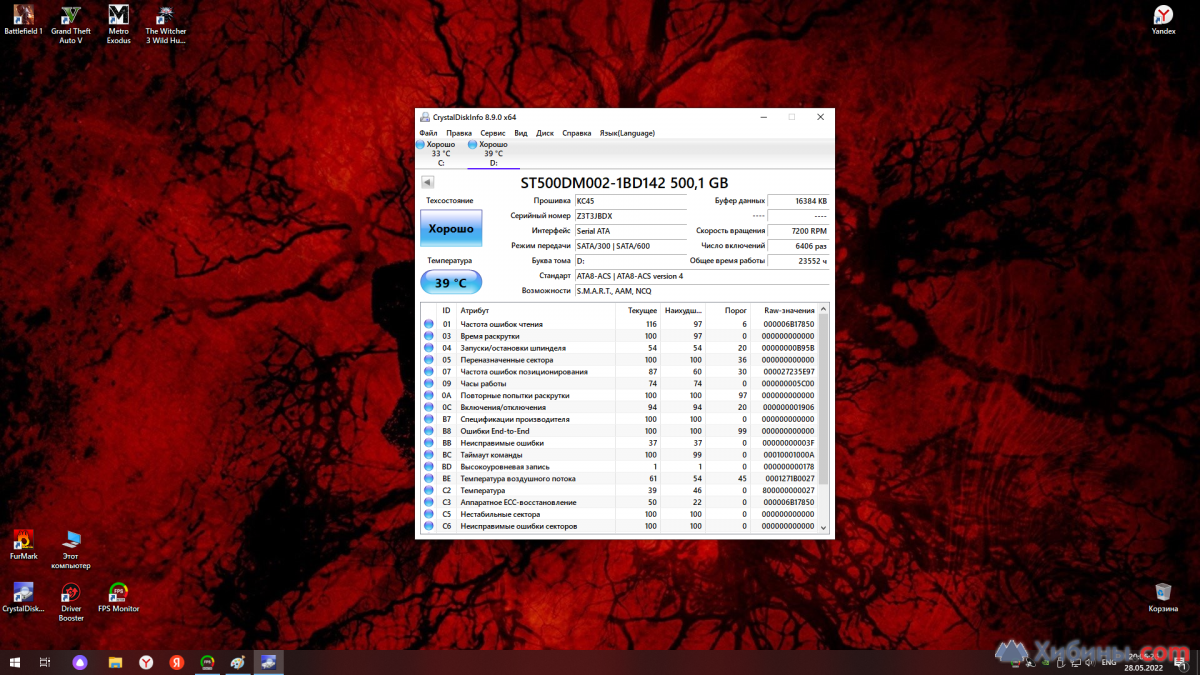Image resolution: width=1200 pixels, height=675 pixels.
Task: Open Этот компьютер desktop icon
Action: coord(71,549)
